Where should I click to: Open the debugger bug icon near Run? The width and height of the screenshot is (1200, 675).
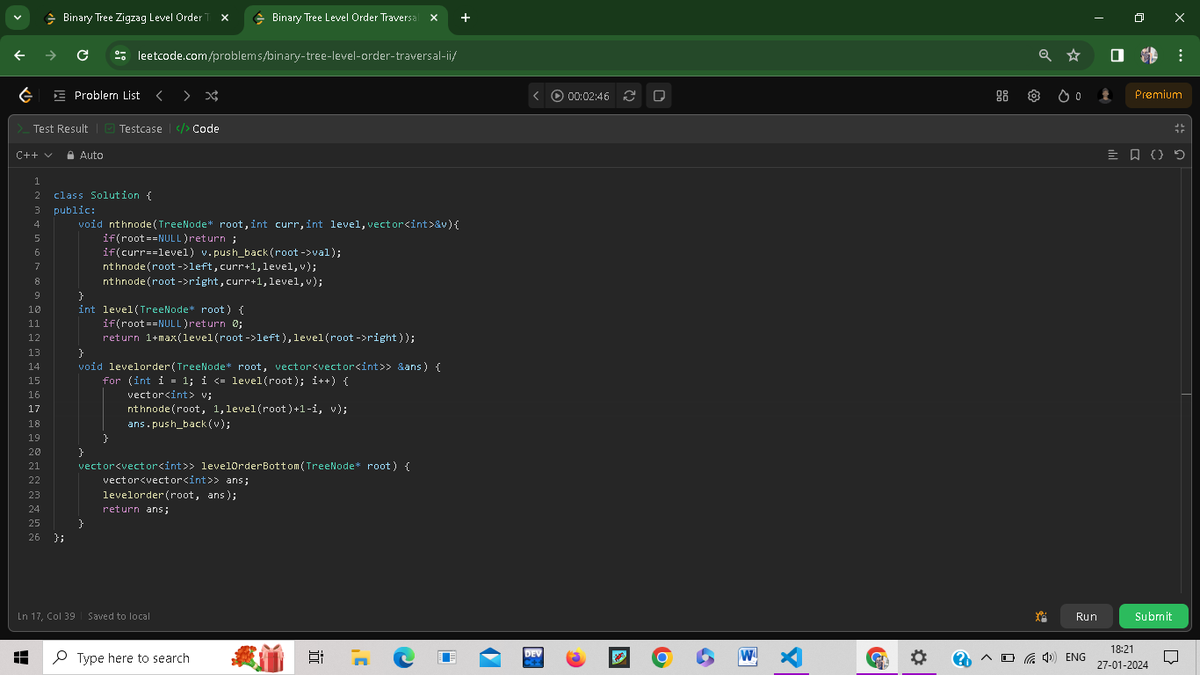[1042, 617]
